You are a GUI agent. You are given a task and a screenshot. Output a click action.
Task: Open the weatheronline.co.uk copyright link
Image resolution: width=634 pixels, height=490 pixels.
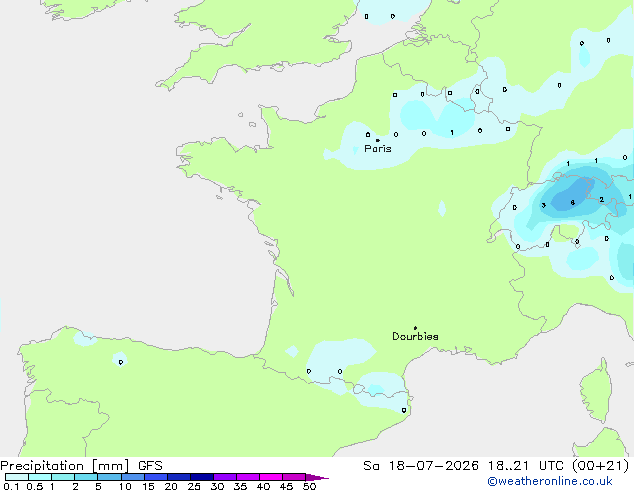click(x=550, y=481)
